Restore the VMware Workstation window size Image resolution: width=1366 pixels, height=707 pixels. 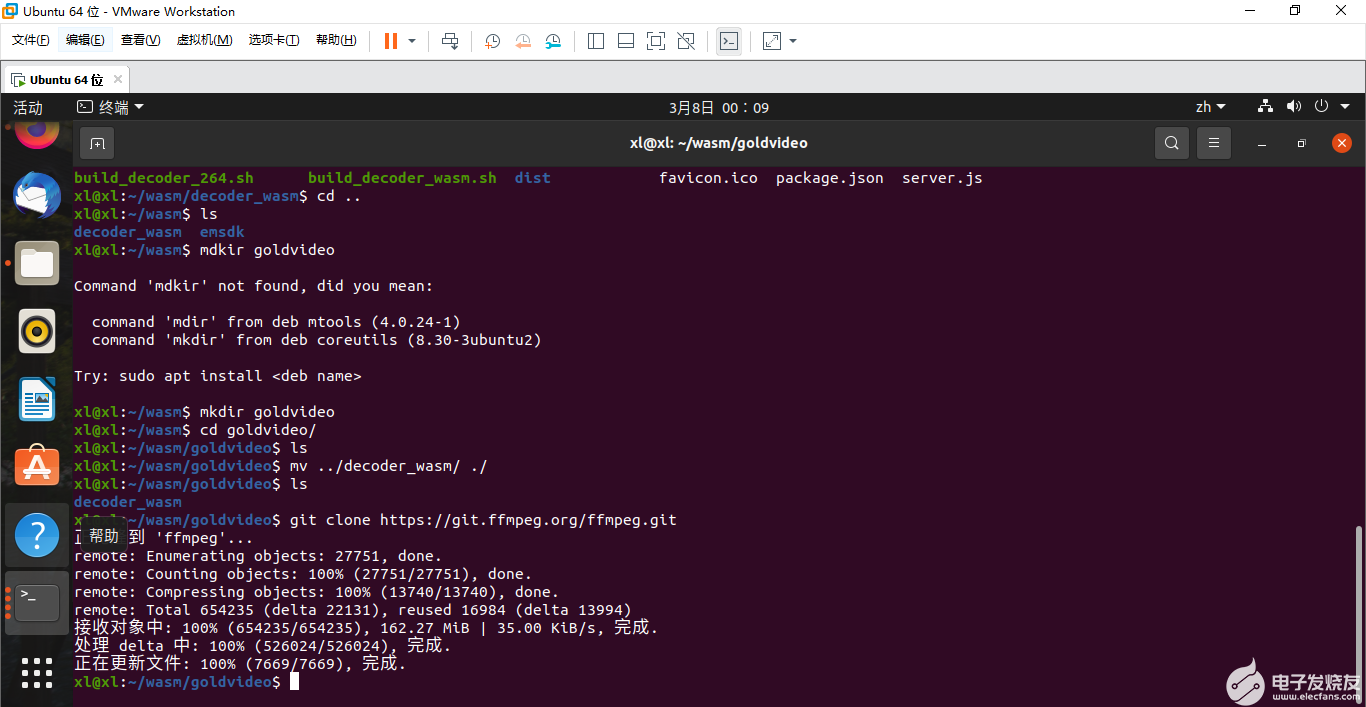(x=1295, y=11)
